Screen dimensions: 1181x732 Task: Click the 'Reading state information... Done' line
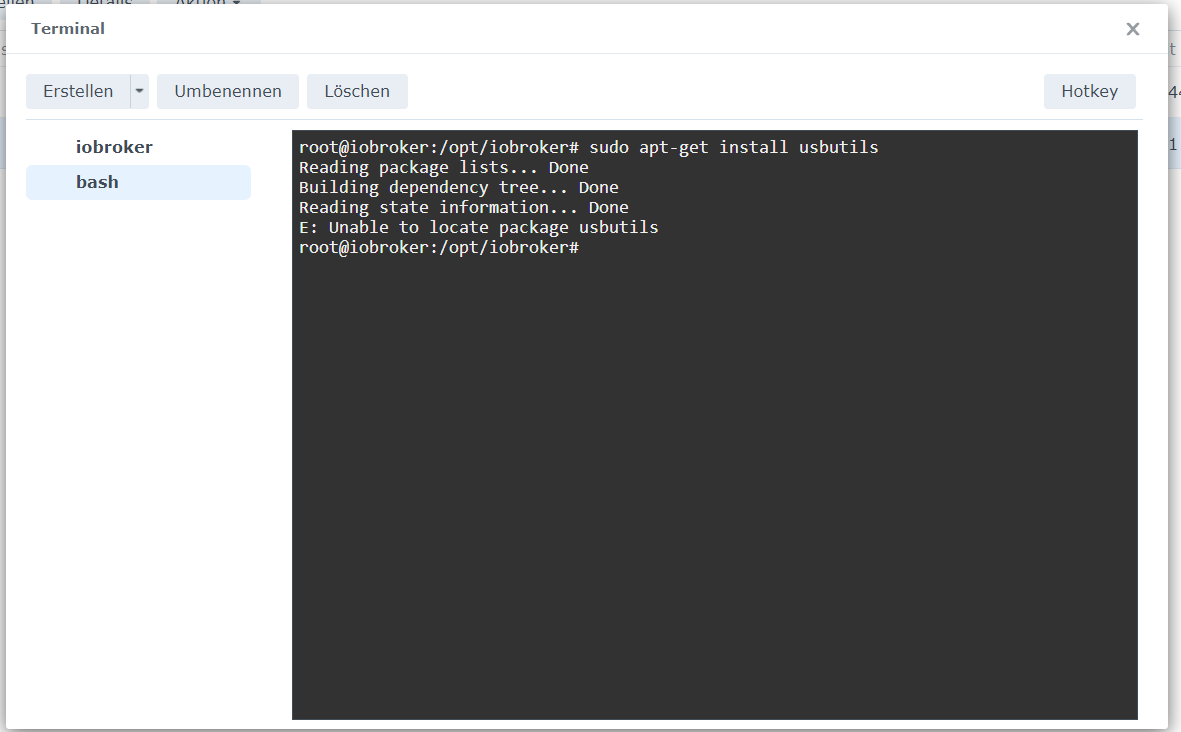pyautogui.click(x=463, y=208)
